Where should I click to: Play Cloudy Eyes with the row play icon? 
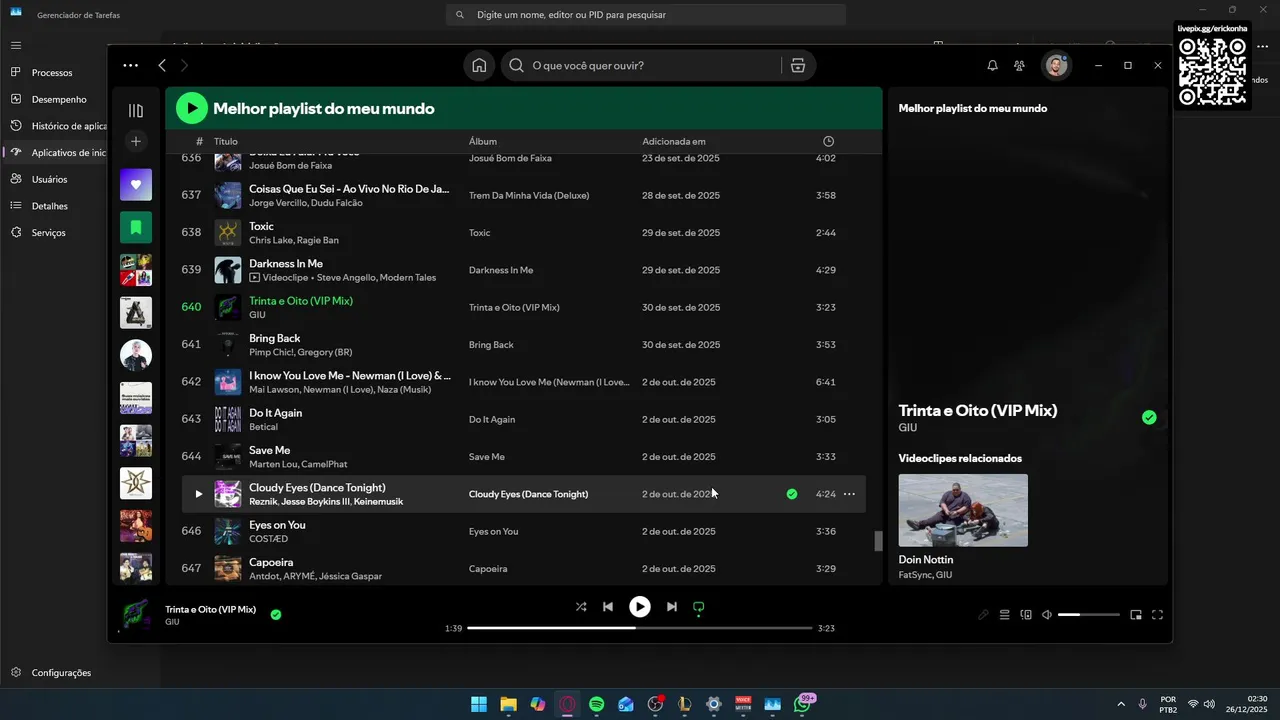coord(198,494)
